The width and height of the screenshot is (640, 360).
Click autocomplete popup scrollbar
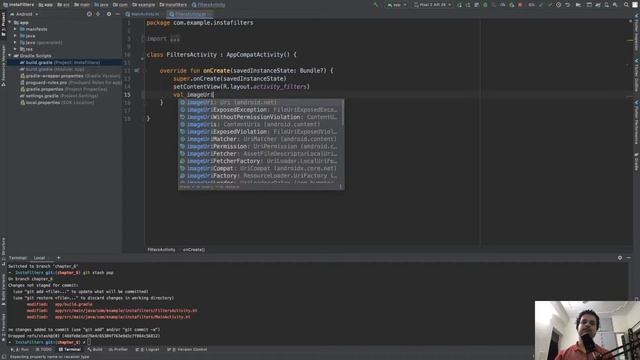point(342,113)
